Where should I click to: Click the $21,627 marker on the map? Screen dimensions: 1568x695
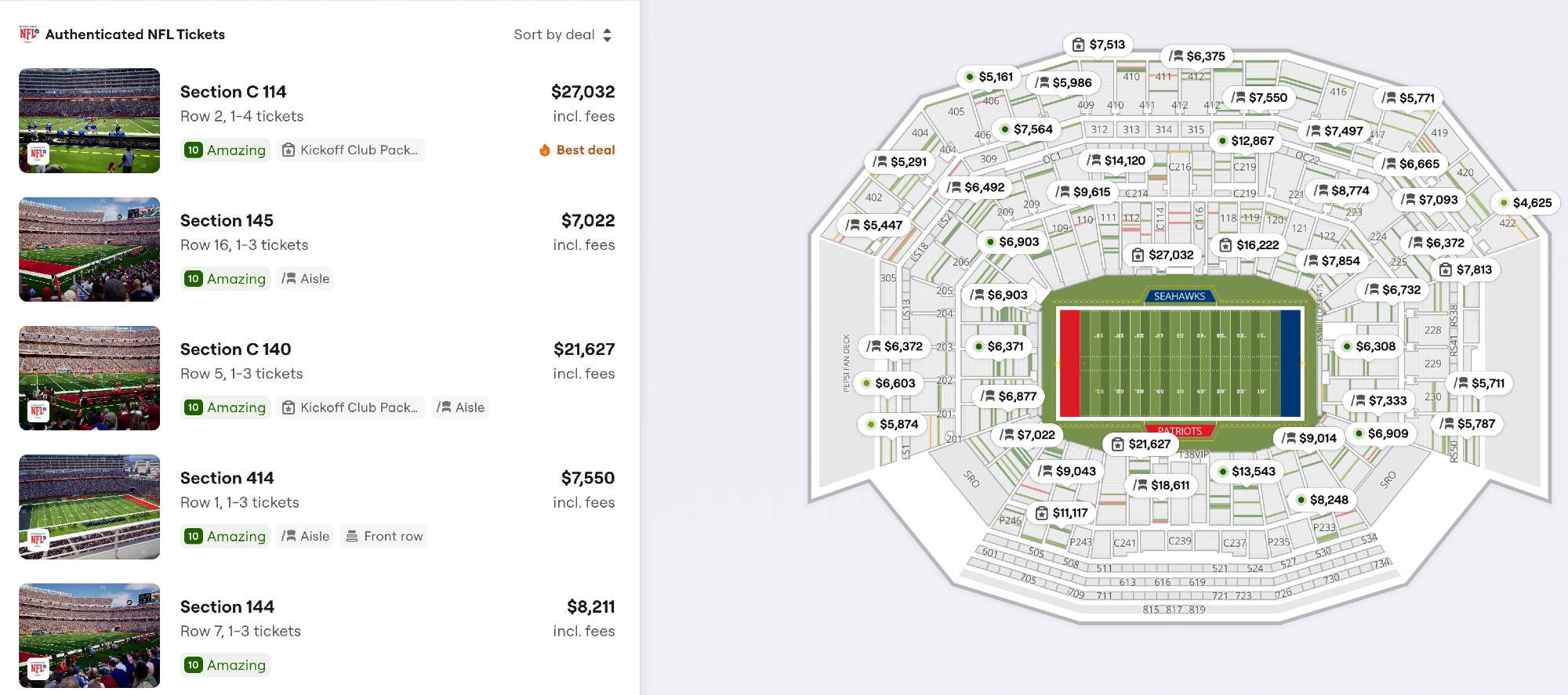pos(1141,444)
